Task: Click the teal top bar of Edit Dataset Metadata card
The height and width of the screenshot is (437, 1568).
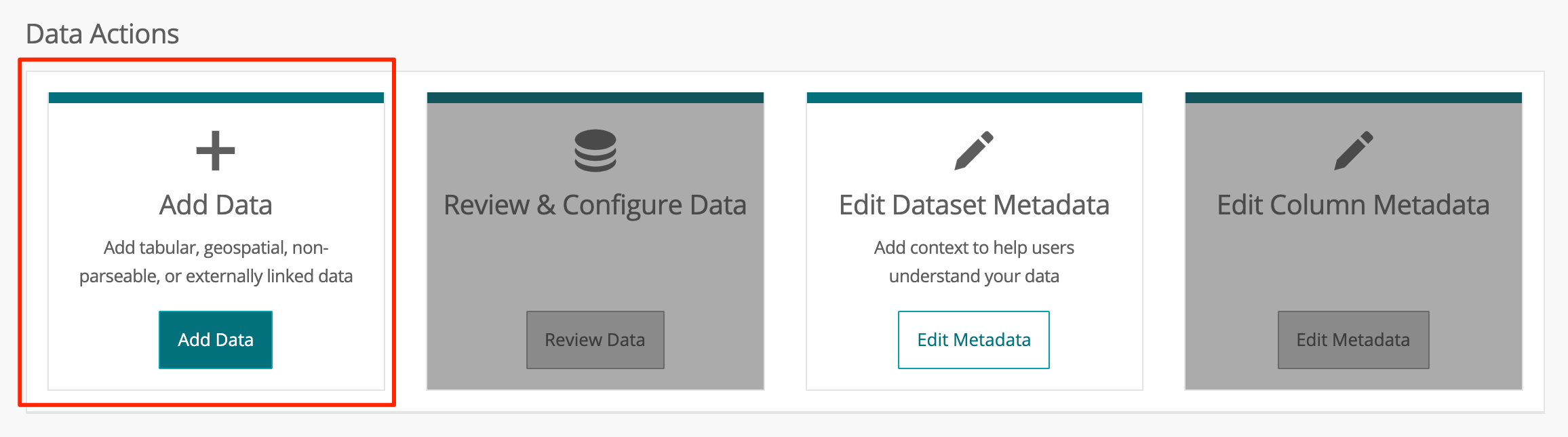Action: (x=975, y=98)
